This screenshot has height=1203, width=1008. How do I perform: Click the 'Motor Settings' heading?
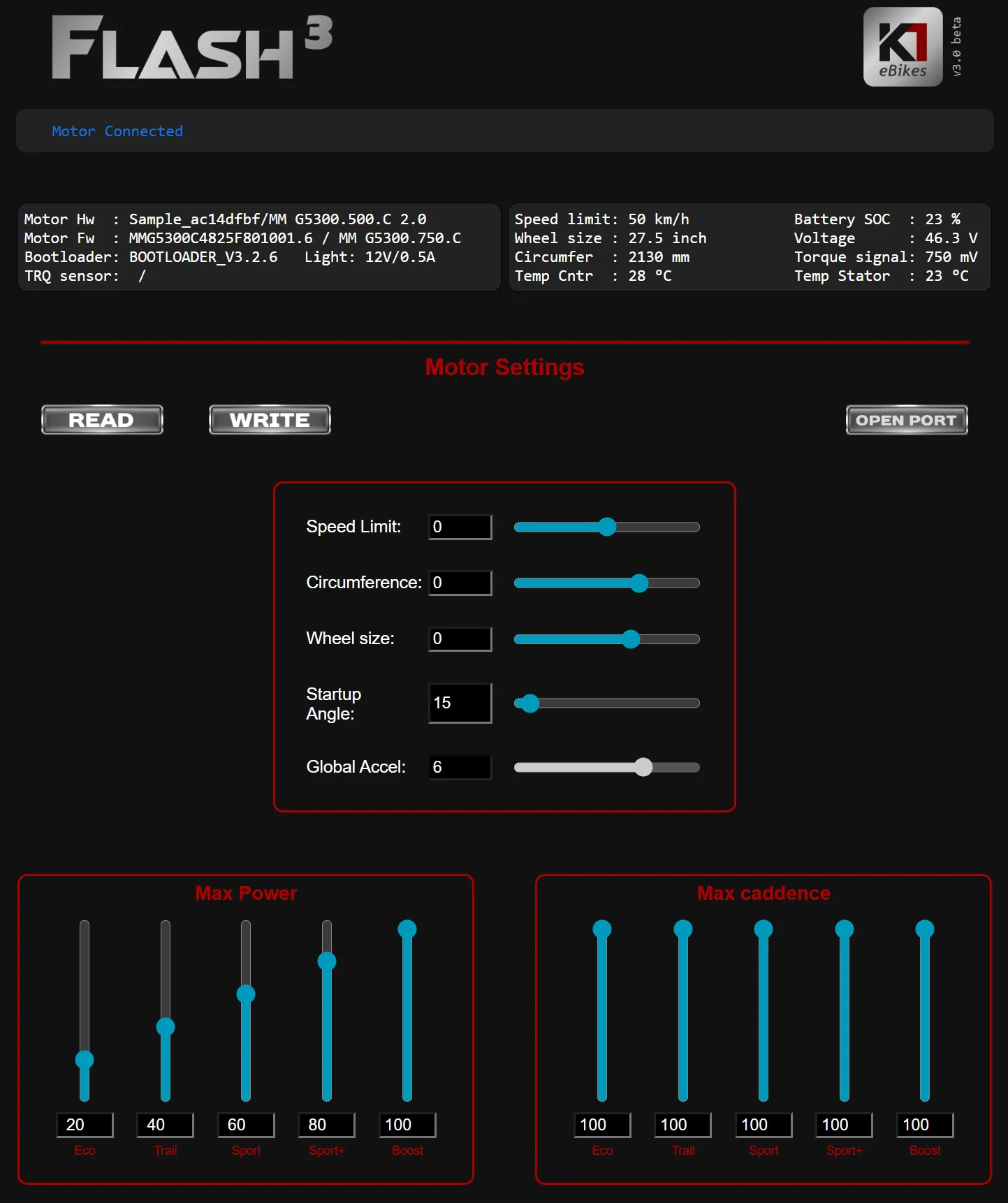pos(504,367)
